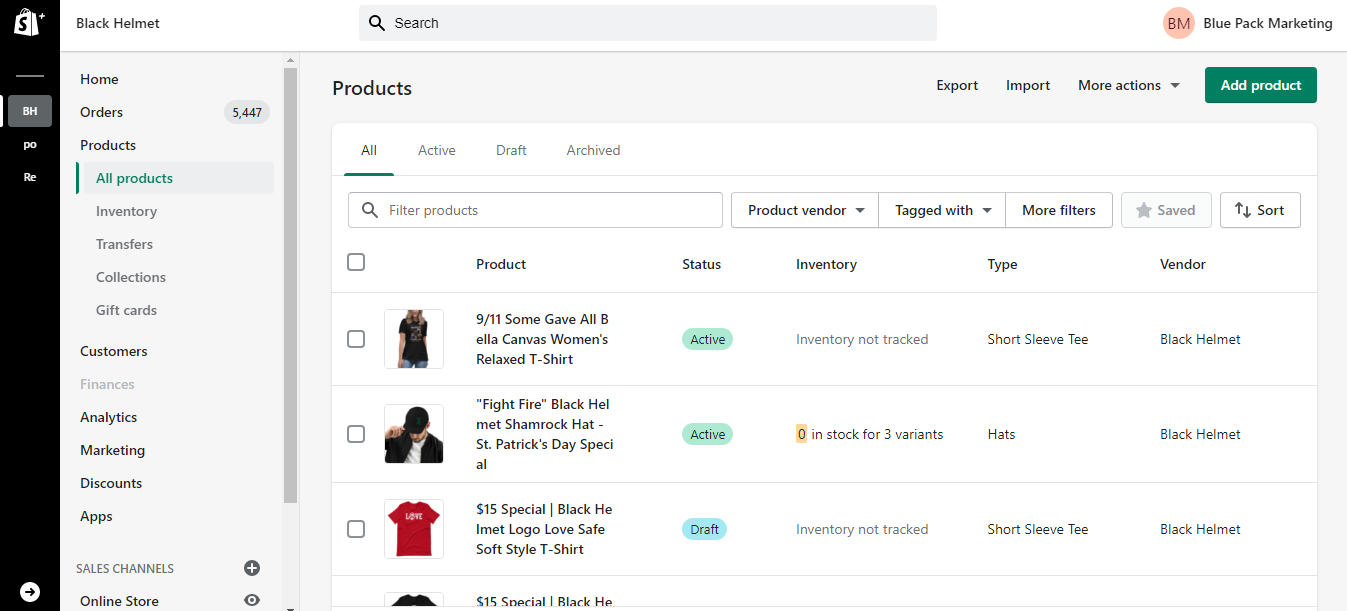Click the Saved star button
This screenshot has height=611, width=1347.
tap(1166, 210)
